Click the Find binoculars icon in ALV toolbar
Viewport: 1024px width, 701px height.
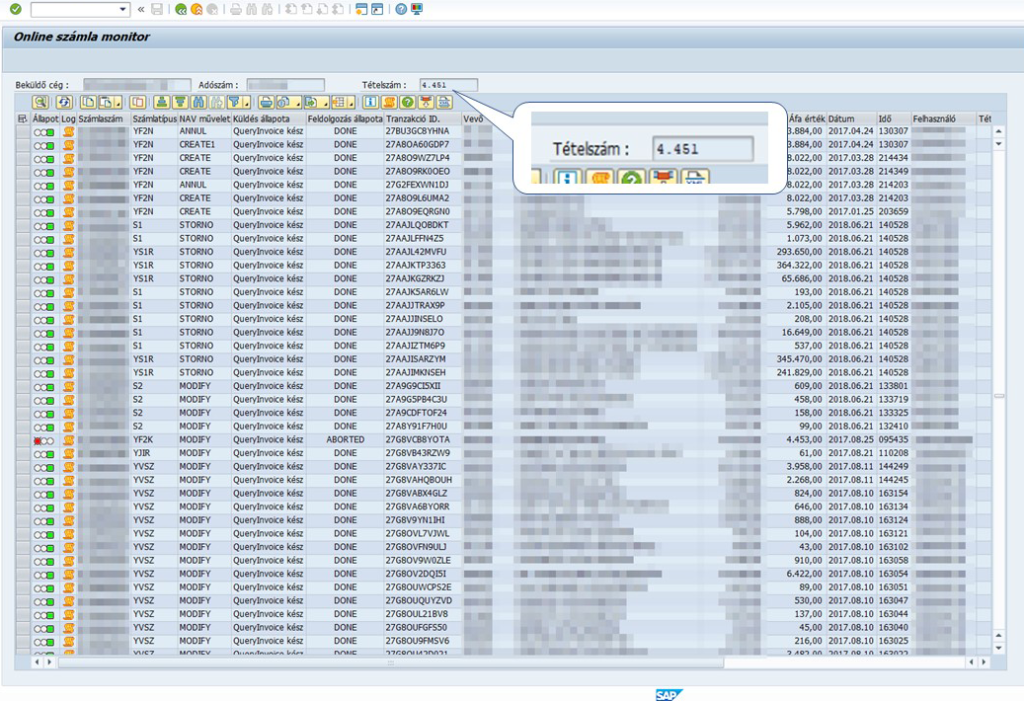199,102
